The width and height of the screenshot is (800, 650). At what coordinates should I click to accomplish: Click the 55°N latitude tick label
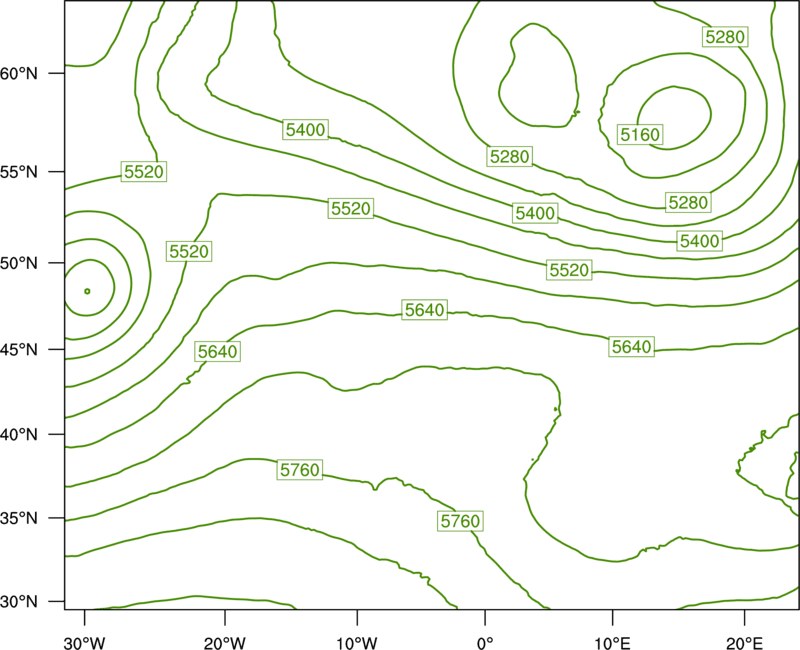(19, 172)
